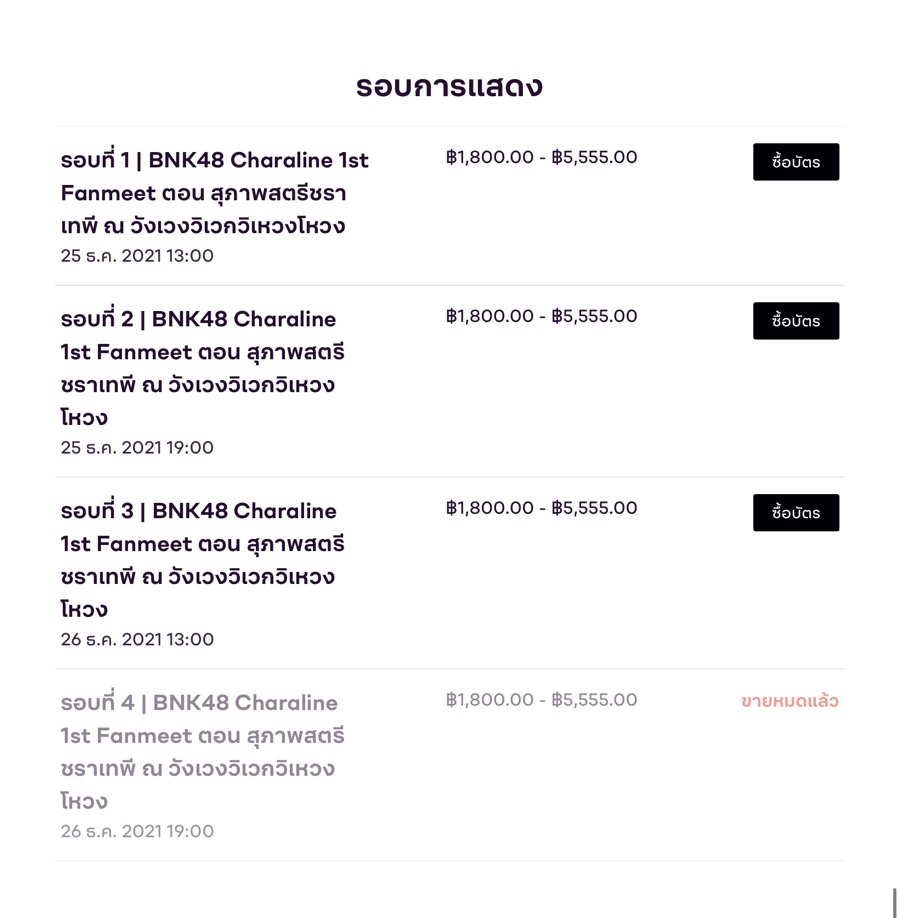Image resolution: width=900 pixels, height=918 pixels.
Task: Click the page scrollbar thumb at bottom right
Action: click(894, 903)
